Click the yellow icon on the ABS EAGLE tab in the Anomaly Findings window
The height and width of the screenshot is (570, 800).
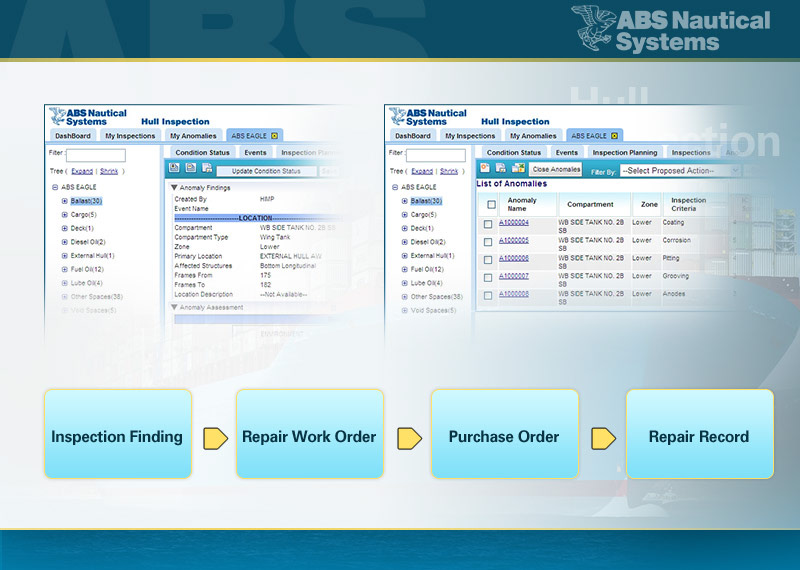pyautogui.click(x=274, y=136)
